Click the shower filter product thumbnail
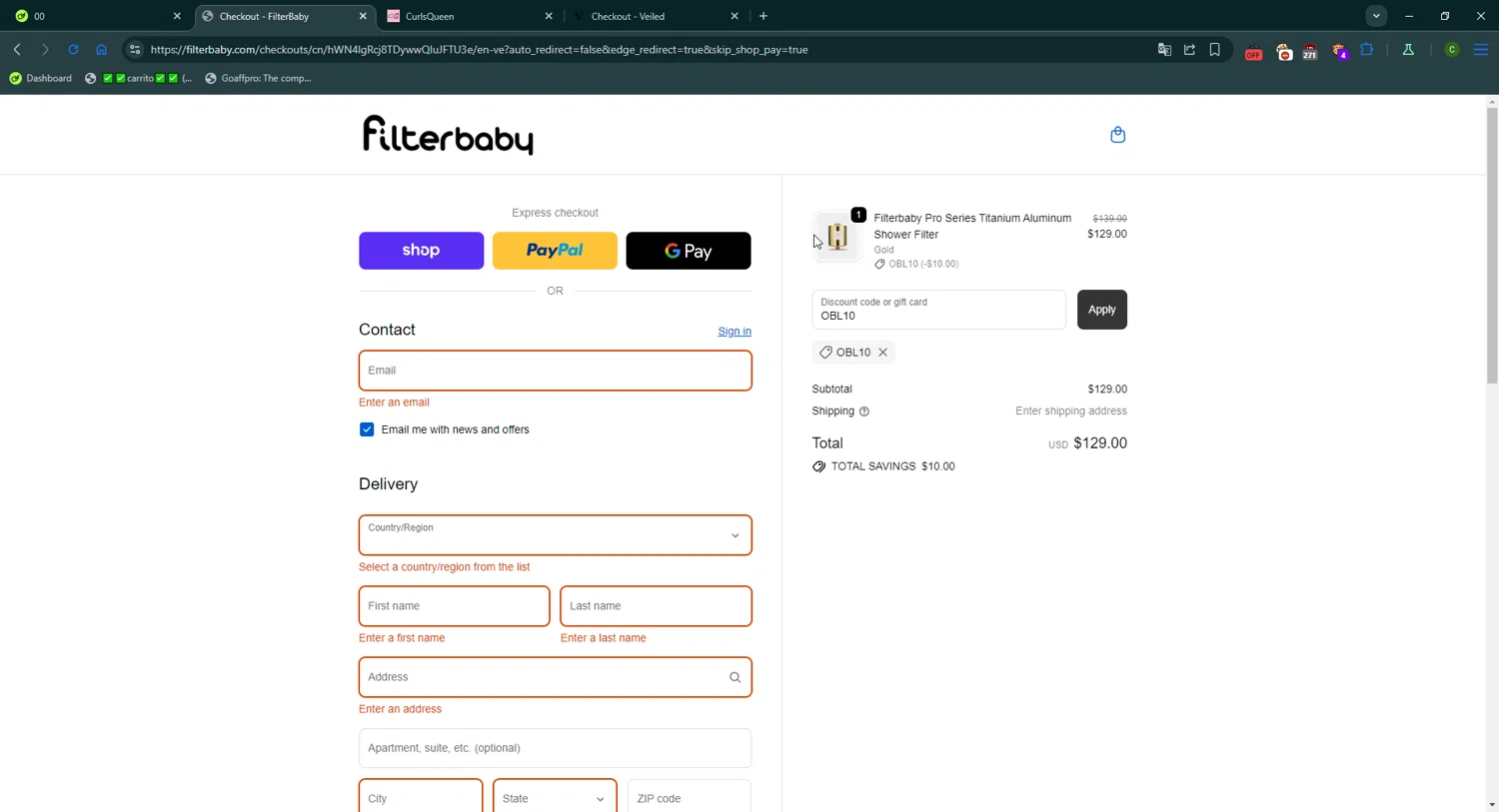 [837, 237]
